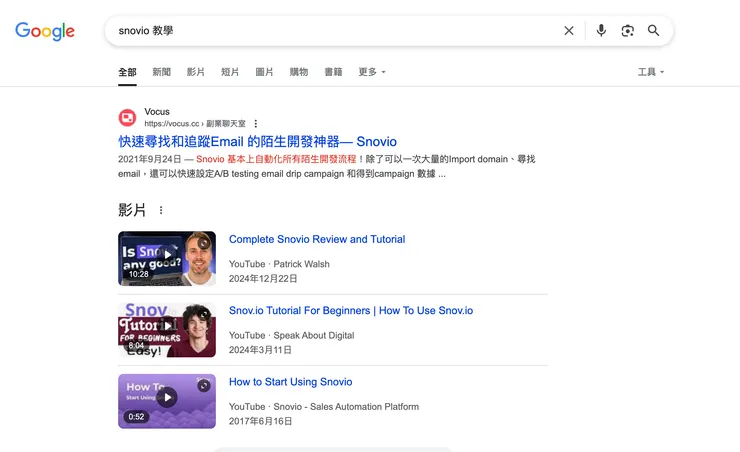
Task: Click the date 2024年3月11日
Action: coord(260,350)
